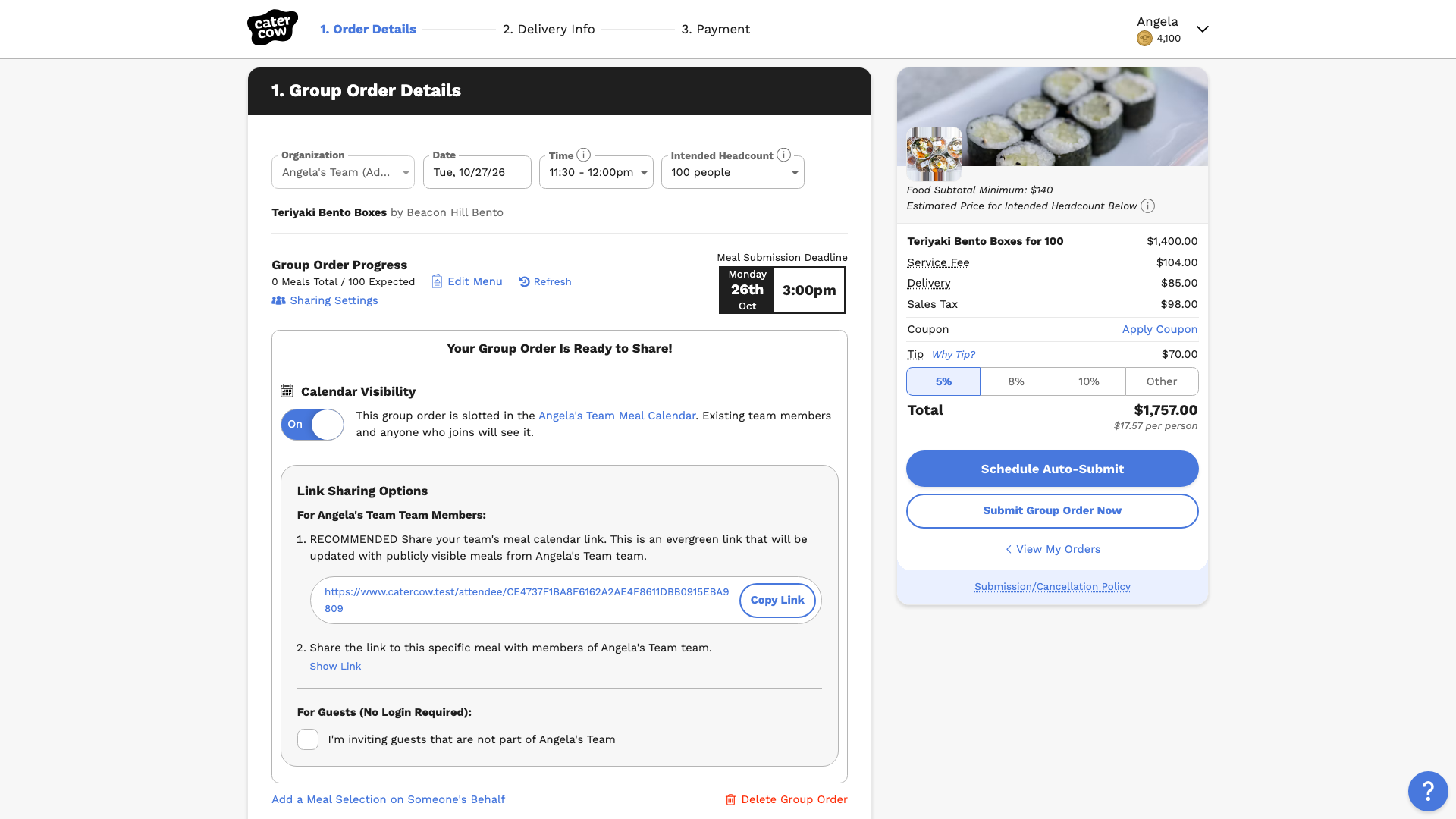Click the Meal Submission Deadline date box

(782, 290)
